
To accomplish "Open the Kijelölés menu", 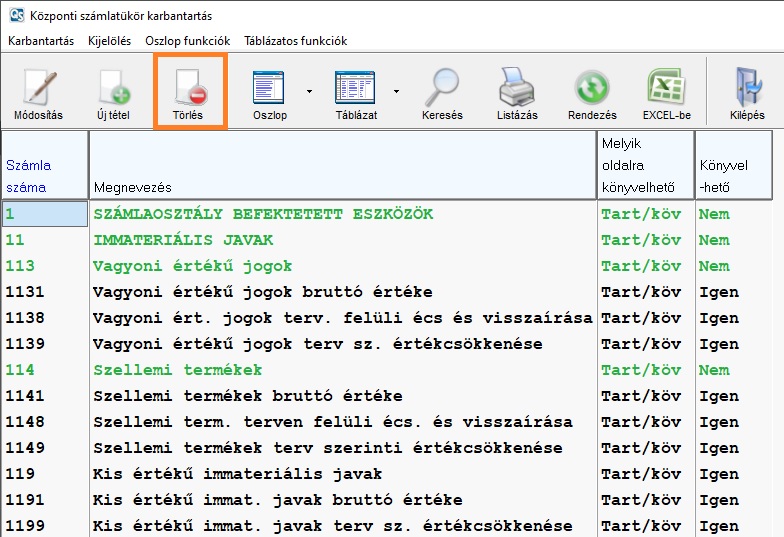I will point(110,41).
